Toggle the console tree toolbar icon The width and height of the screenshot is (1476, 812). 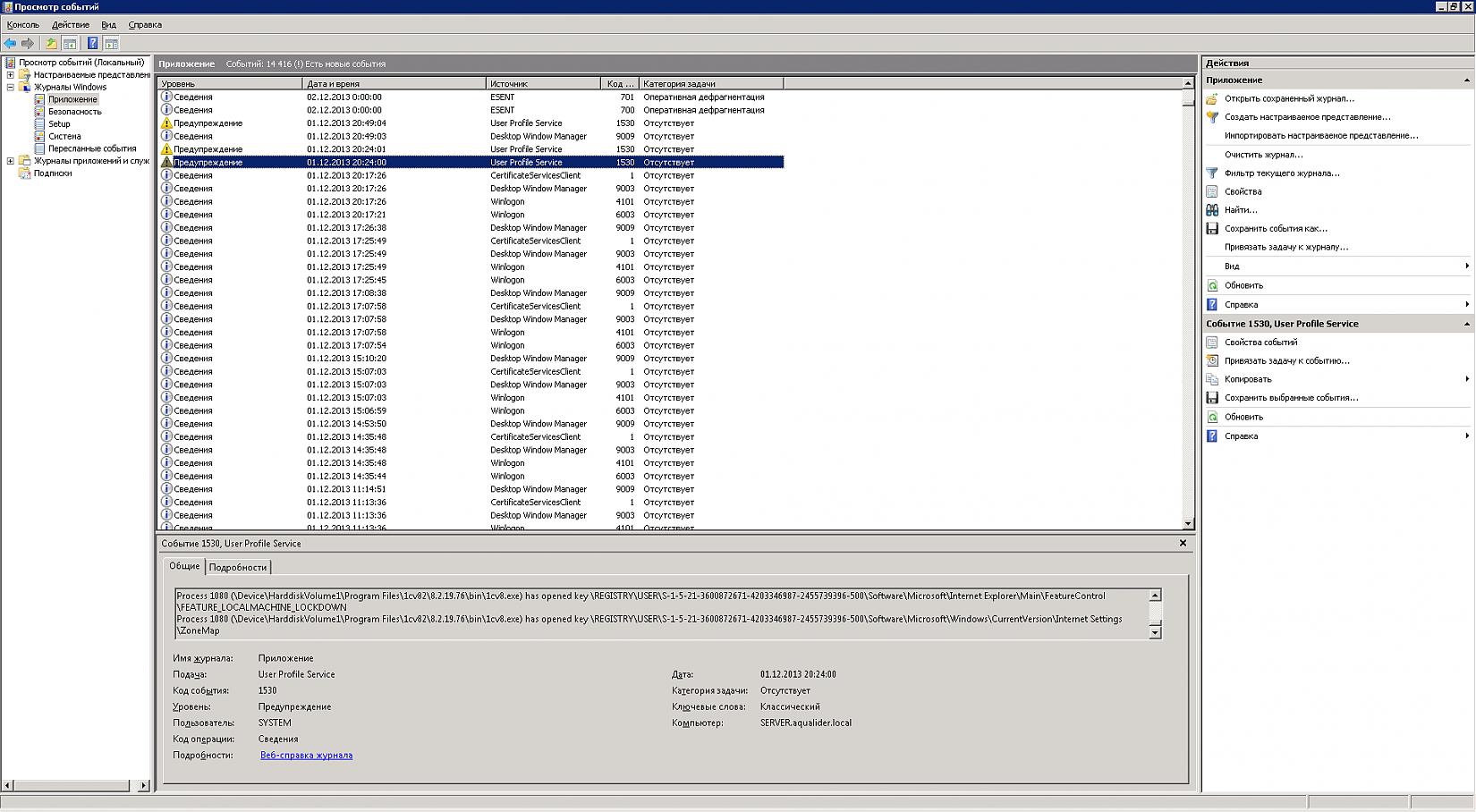[69, 43]
